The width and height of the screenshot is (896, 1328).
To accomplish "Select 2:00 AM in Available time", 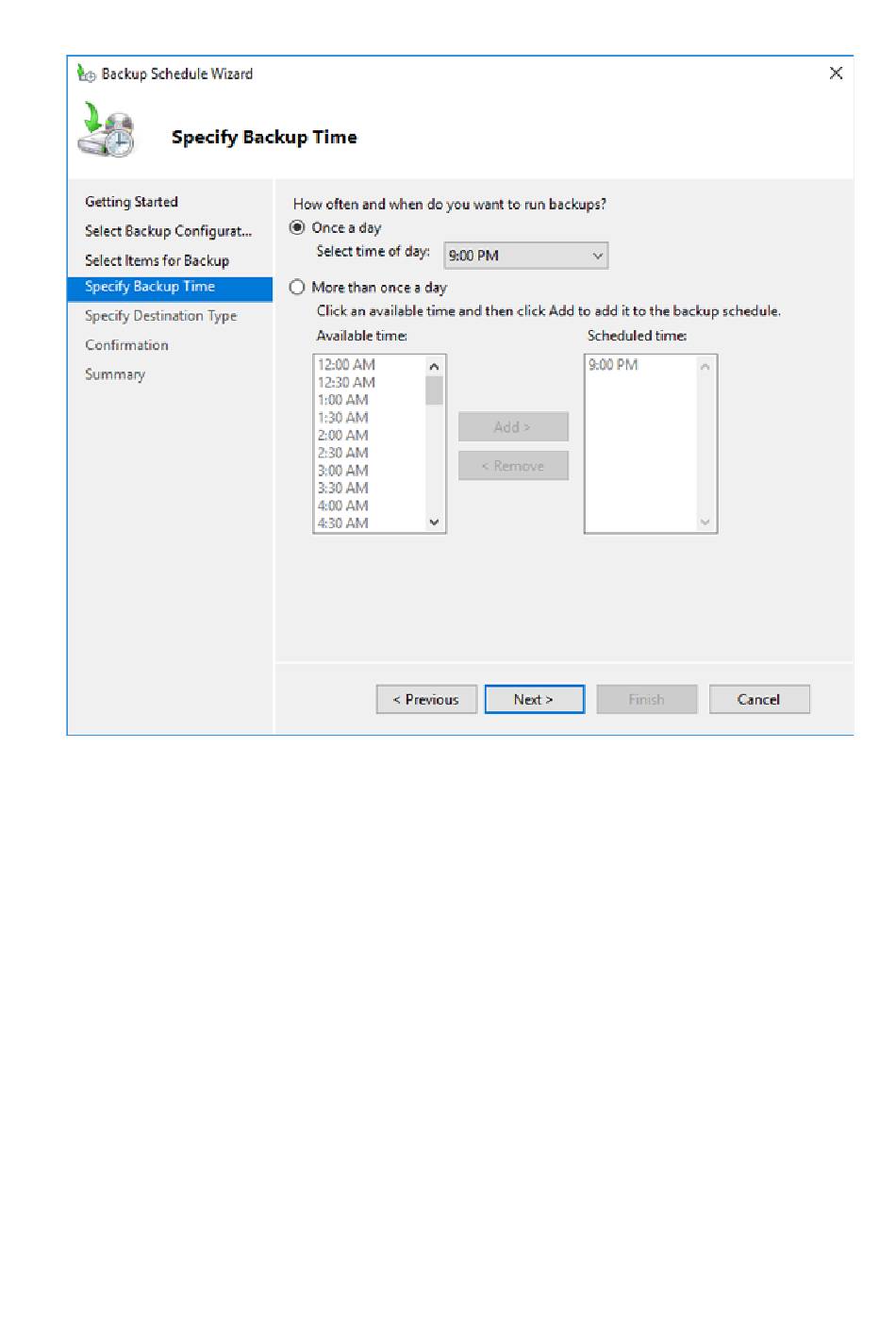I will (343, 435).
